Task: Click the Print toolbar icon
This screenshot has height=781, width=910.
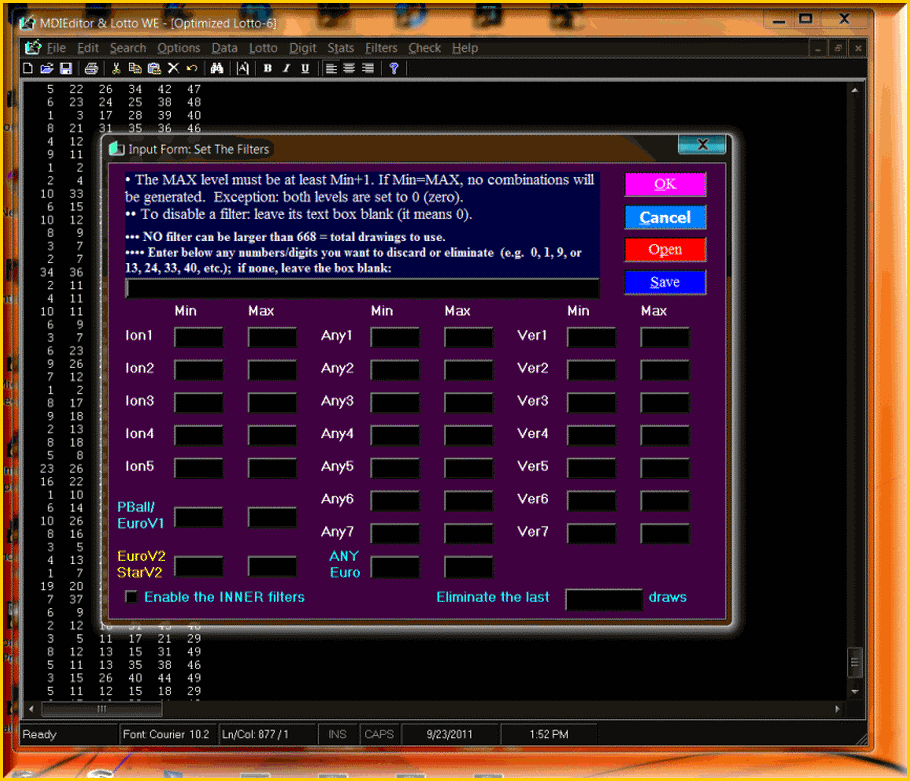Action: (x=91, y=68)
